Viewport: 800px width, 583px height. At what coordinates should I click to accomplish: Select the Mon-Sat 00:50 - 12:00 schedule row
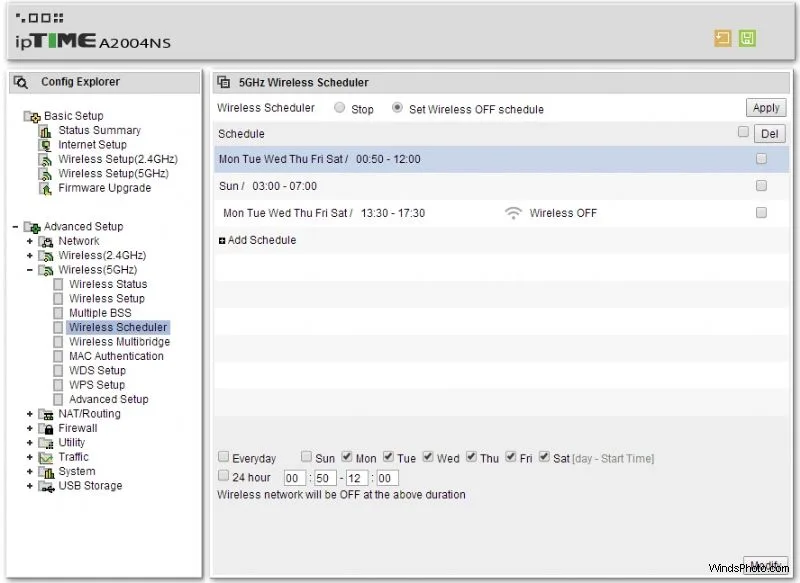click(x=502, y=159)
